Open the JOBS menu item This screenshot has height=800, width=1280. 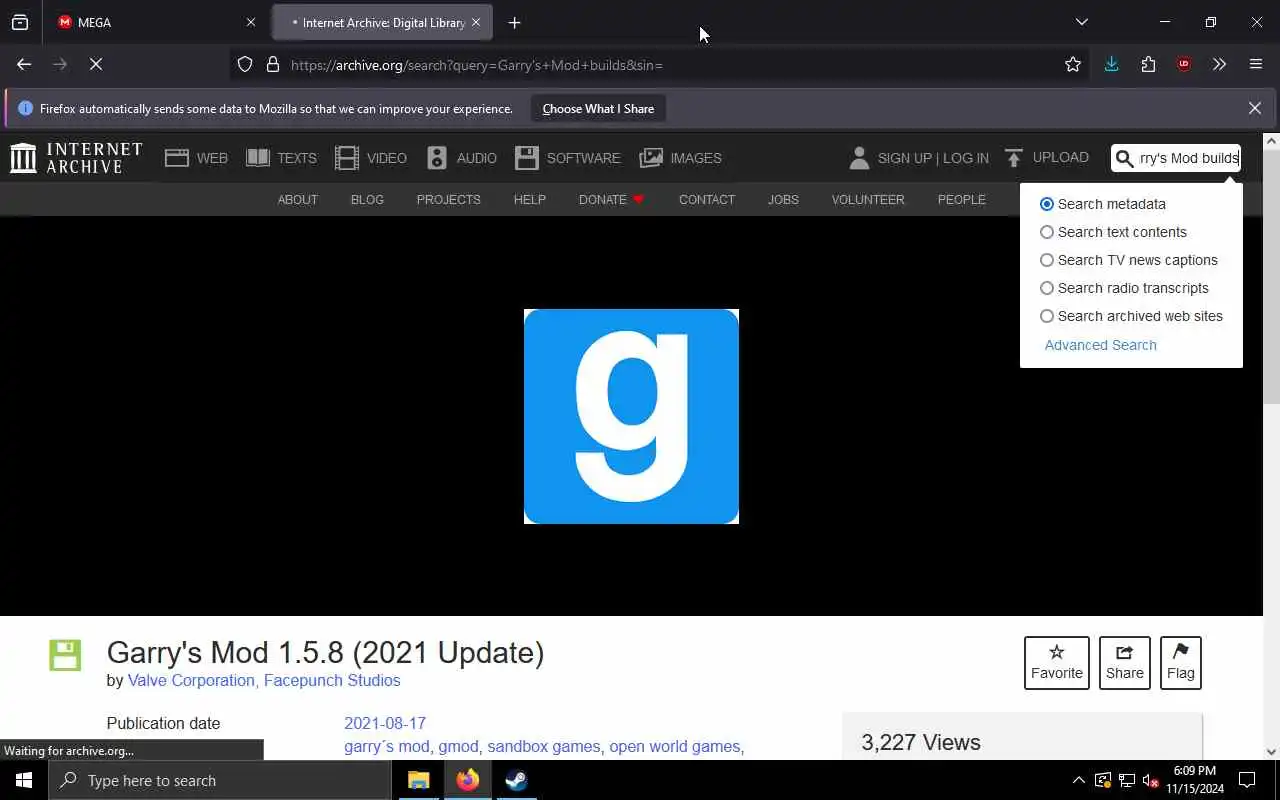783,199
